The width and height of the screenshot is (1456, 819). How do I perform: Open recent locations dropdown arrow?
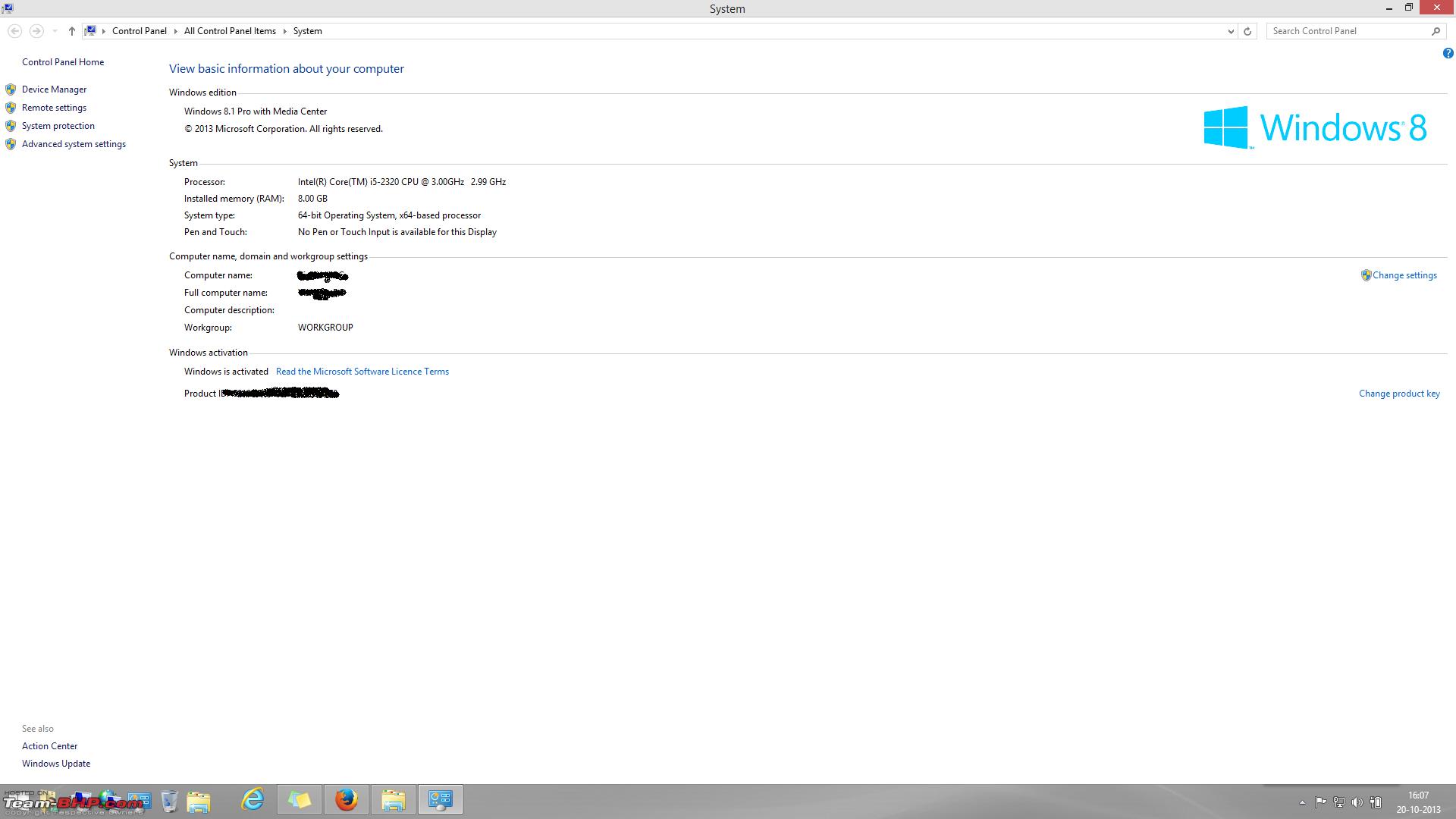pos(55,31)
